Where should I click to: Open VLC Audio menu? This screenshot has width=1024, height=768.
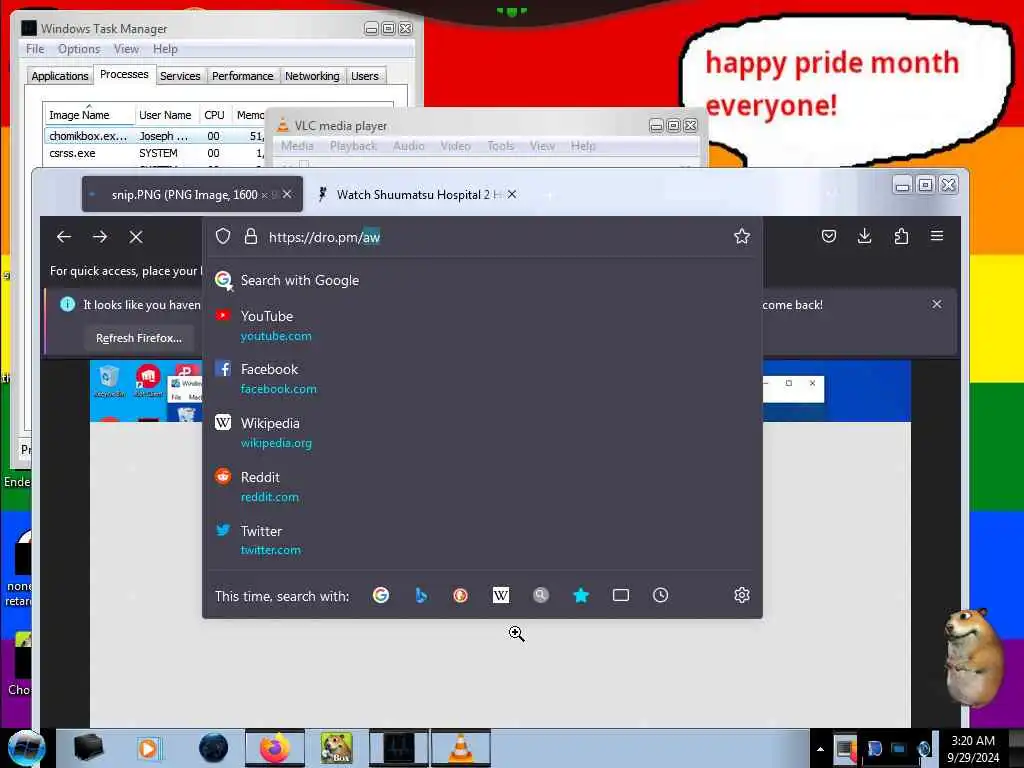click(409, 146)
